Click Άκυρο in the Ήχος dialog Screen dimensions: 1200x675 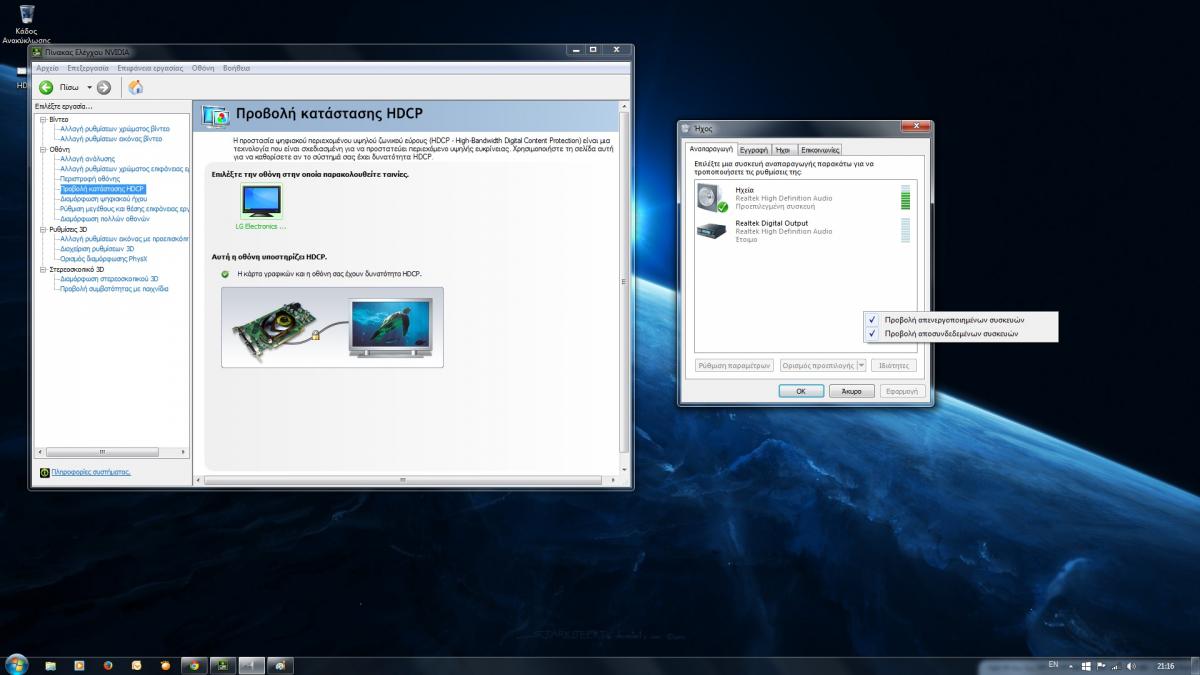(852, 391)
